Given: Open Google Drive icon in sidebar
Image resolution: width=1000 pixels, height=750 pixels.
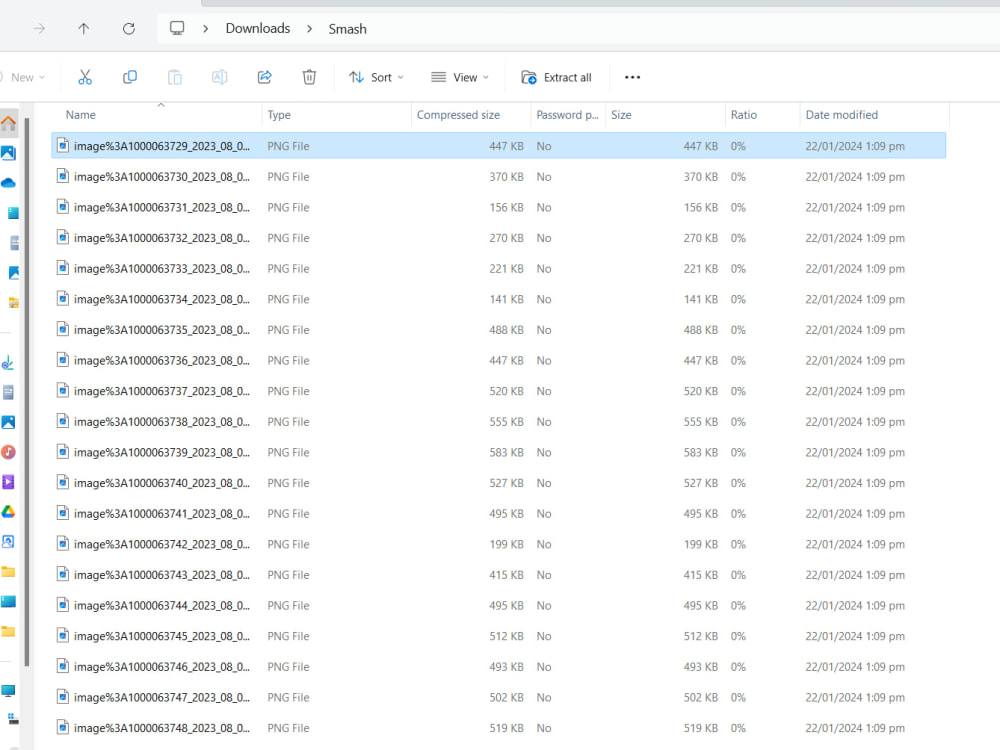Looking at the screenshot, I should [x=8, y=512].
